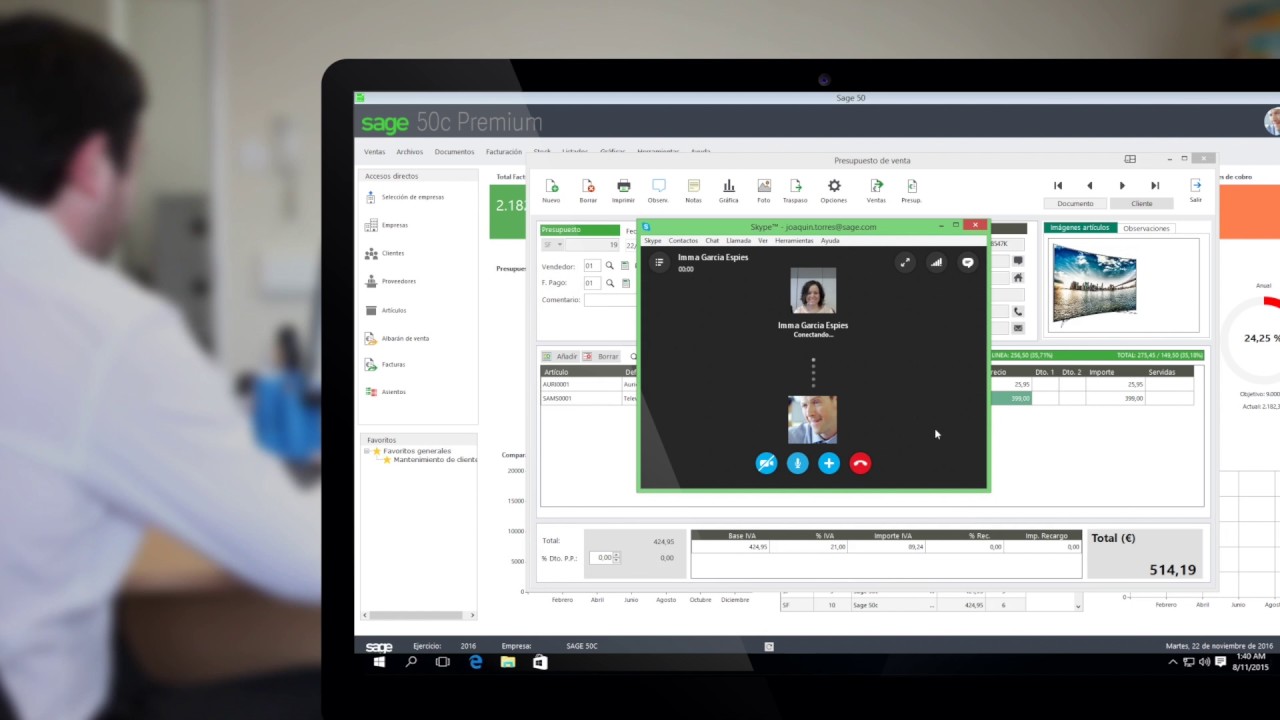
Task: Click Borrar line button above grid
Action: [601, 356]
